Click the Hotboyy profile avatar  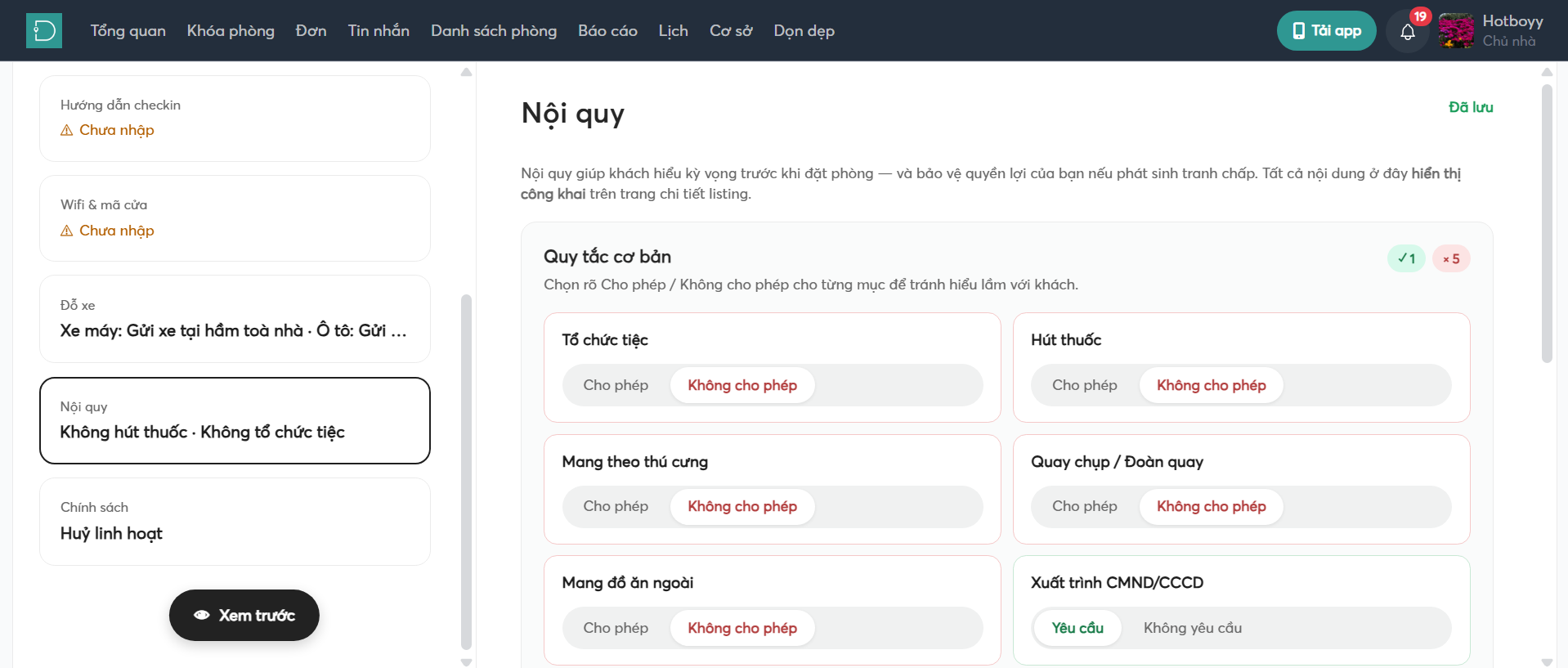pyautogui.click(x=1456, y=31)
